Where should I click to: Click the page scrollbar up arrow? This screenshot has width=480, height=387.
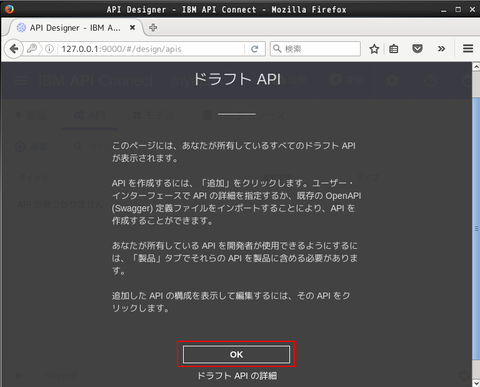coord(476,67)
